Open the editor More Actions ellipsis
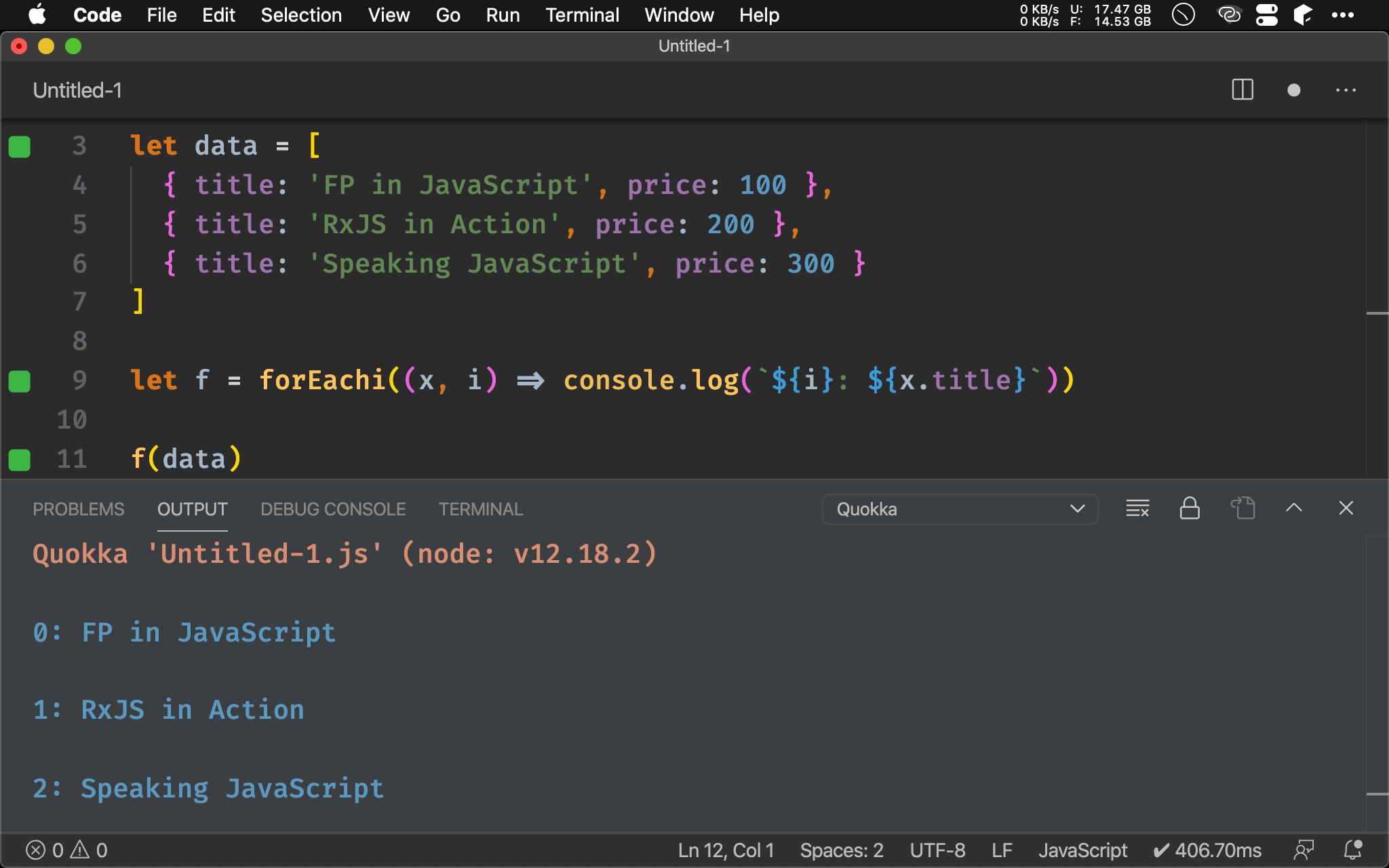This screenshot has height=868, width=1389. (x=1346, y=90)
